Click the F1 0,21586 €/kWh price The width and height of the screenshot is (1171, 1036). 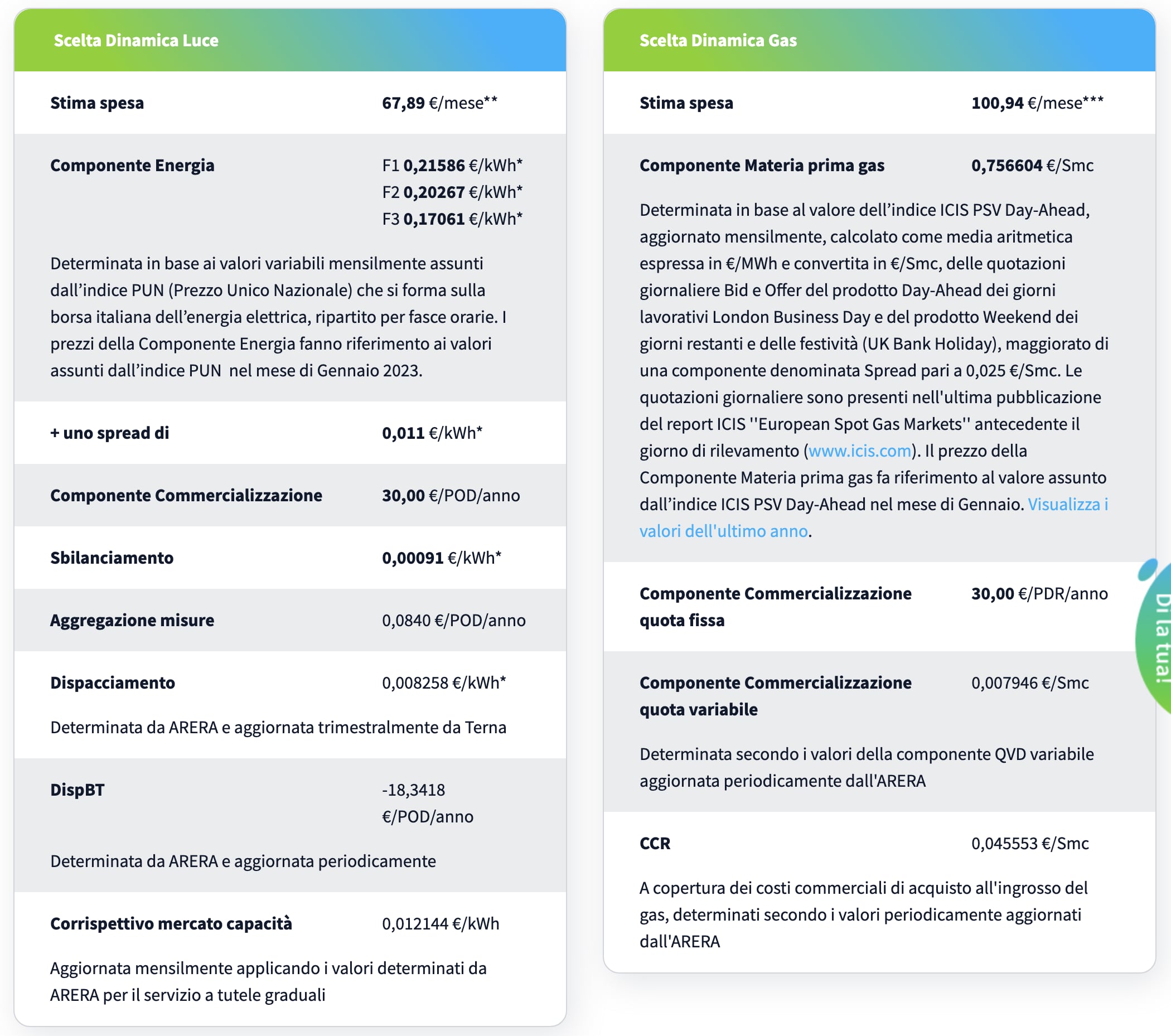452,166
